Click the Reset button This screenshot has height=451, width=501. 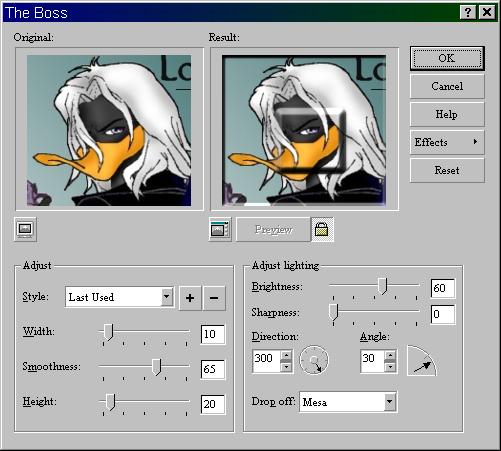(x=447, y=170)
